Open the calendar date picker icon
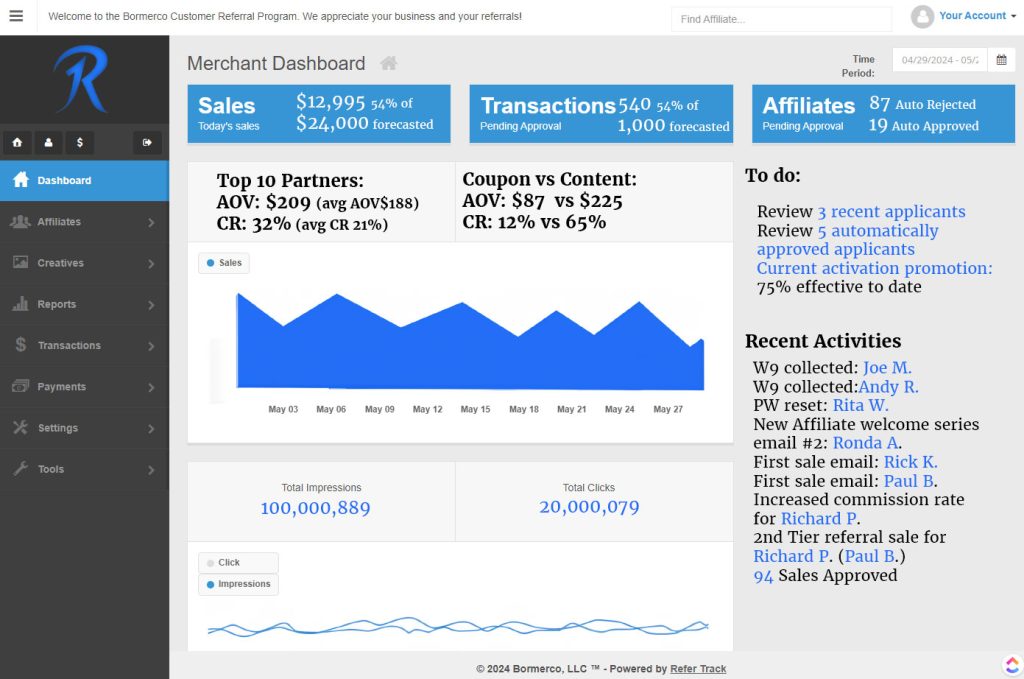Image resolution: width=1024 pixels, height=679 pixels. 1000,60
